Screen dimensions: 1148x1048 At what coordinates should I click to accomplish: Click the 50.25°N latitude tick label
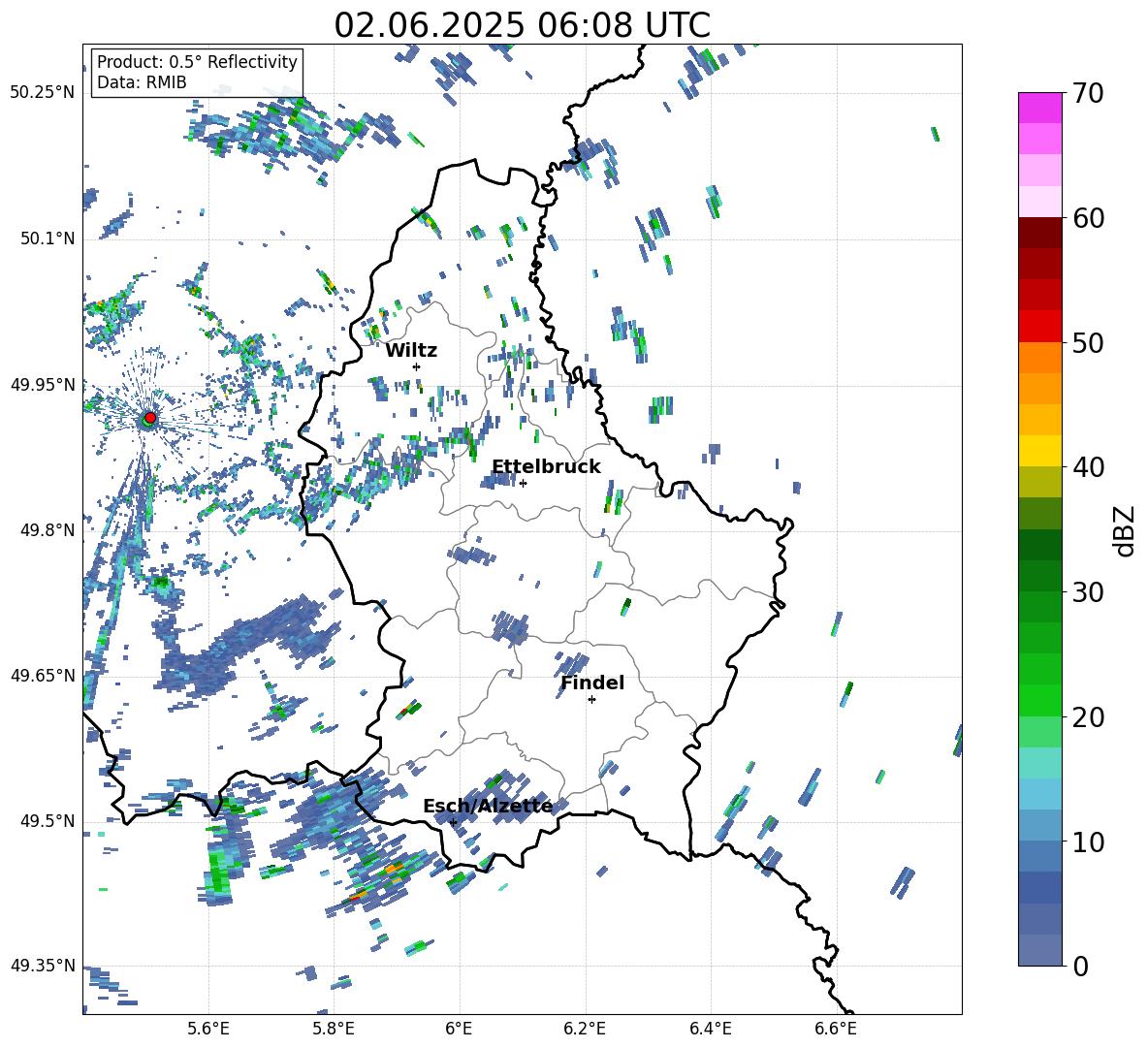point(43,93)
